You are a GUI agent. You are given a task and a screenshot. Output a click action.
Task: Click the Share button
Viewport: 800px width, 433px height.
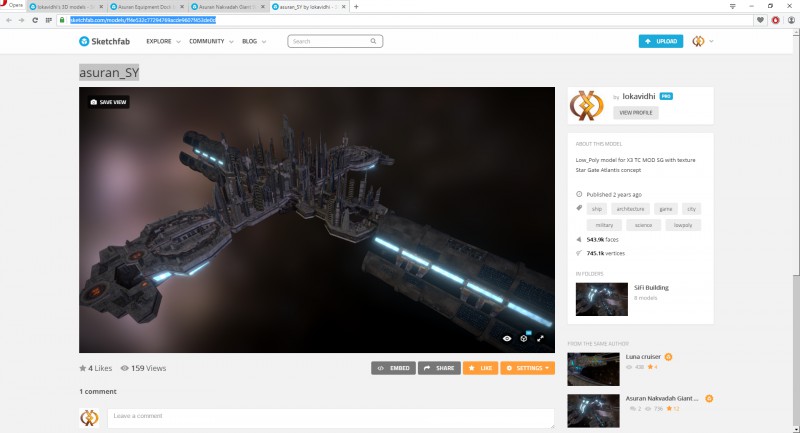point(439,368)
